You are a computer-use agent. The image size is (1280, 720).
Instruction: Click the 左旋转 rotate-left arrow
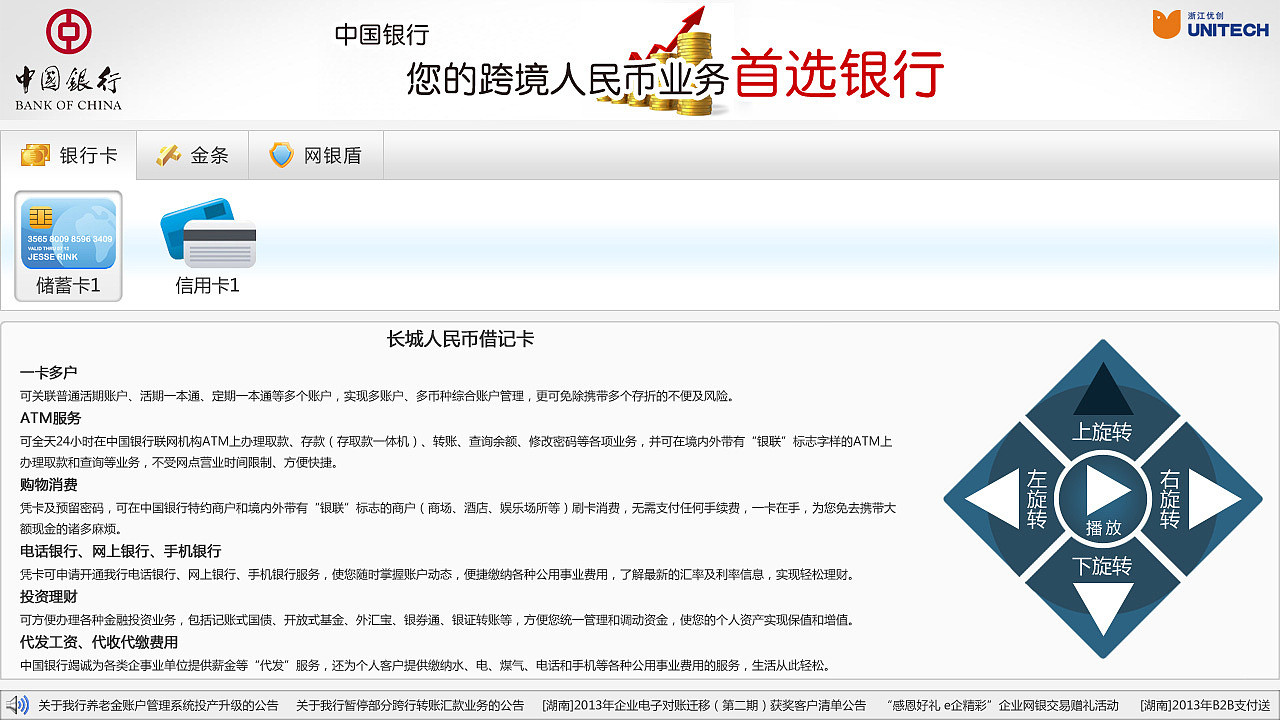point(1010,500)
